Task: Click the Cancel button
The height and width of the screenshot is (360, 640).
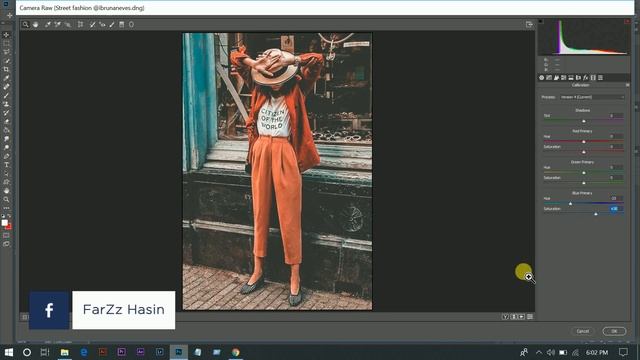Action: (583, 331)
